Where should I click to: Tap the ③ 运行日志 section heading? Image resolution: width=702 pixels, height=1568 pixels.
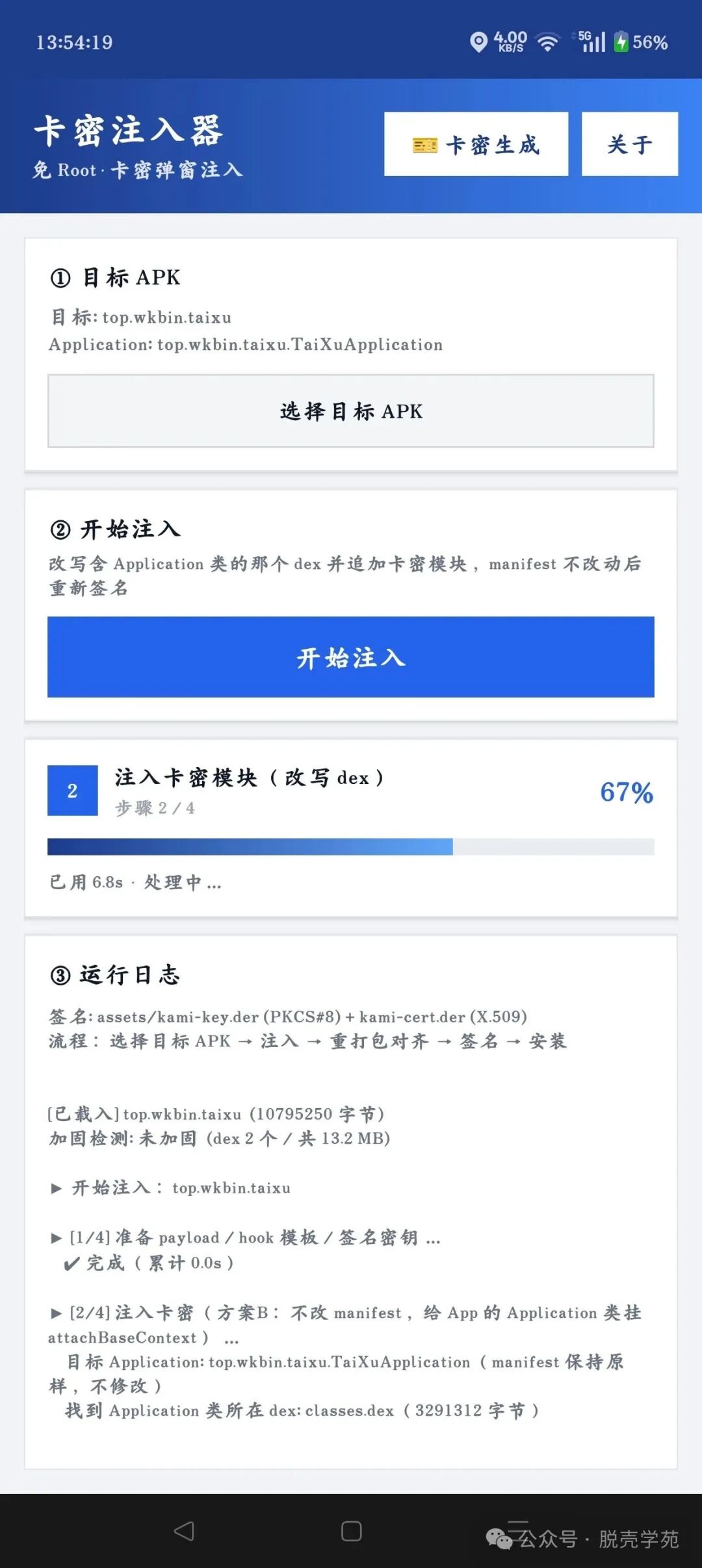[x=114, y=975]
